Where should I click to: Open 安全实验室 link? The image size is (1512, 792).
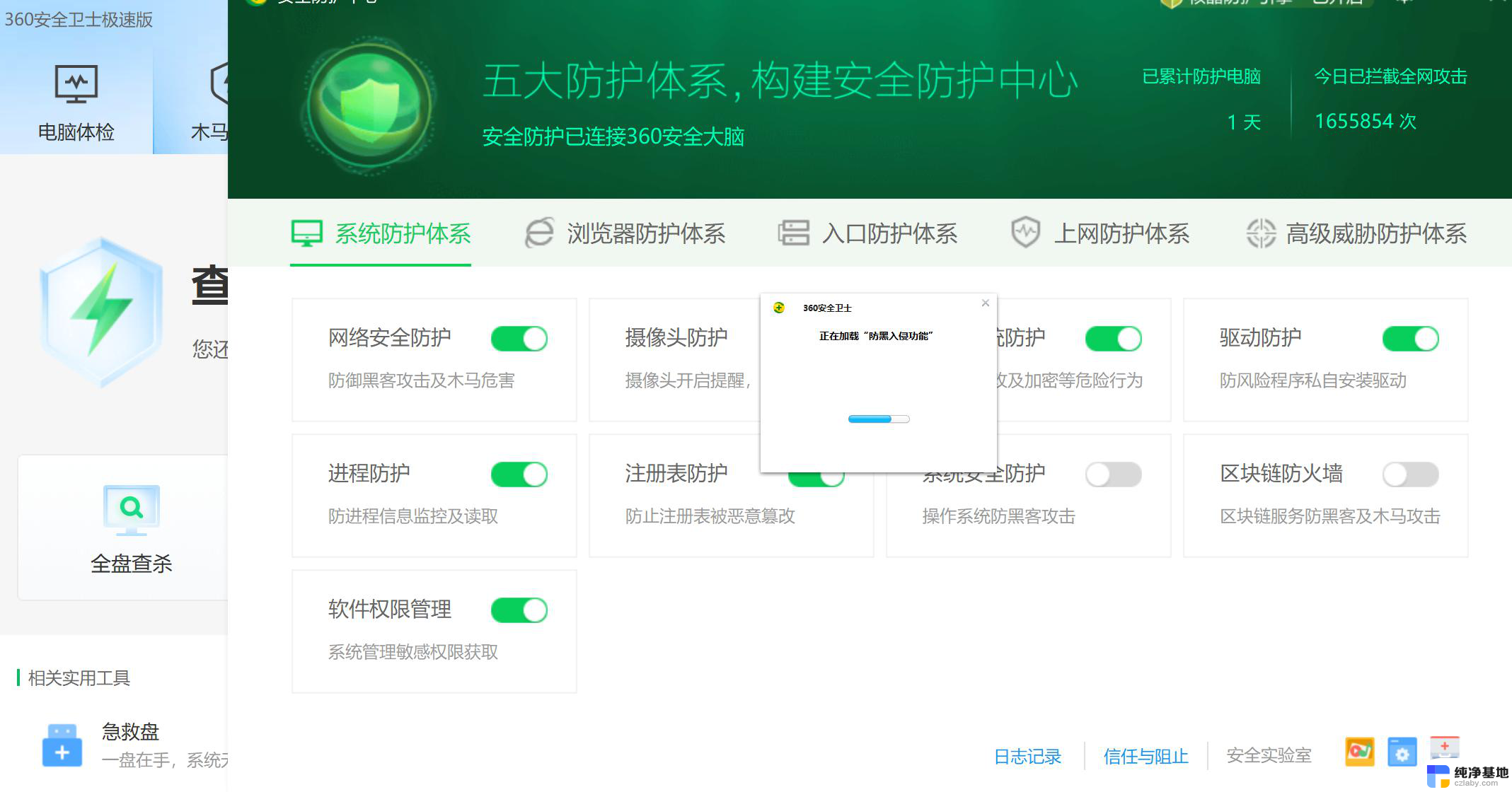[x=1269, y=756]
